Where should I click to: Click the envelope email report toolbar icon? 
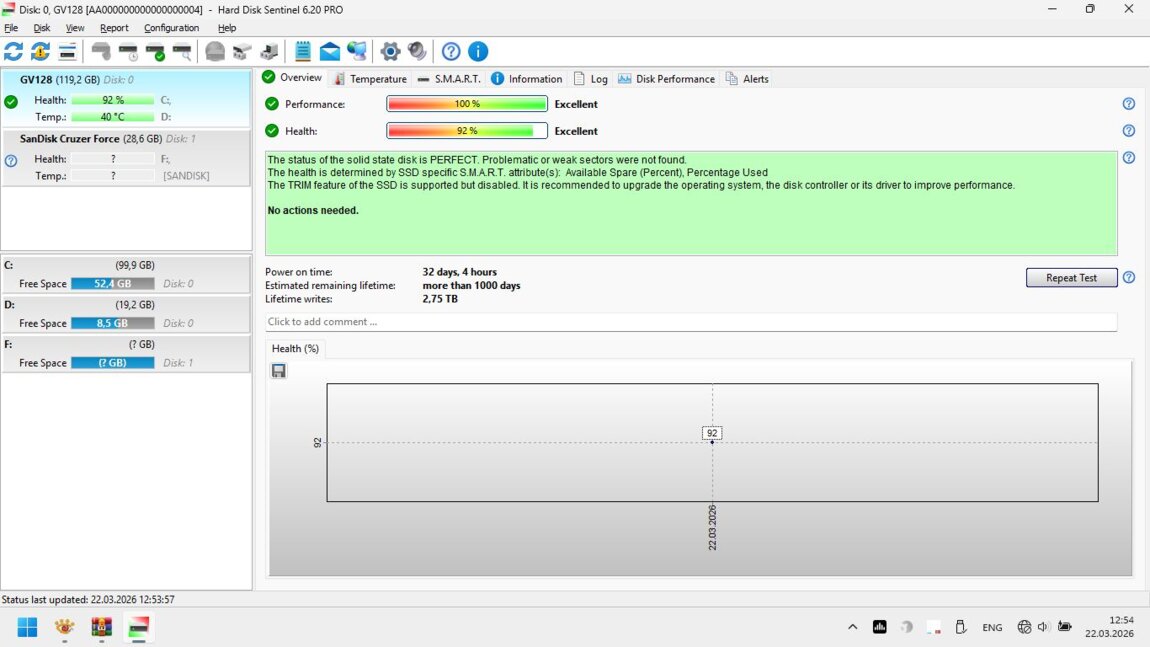point(329,51)
